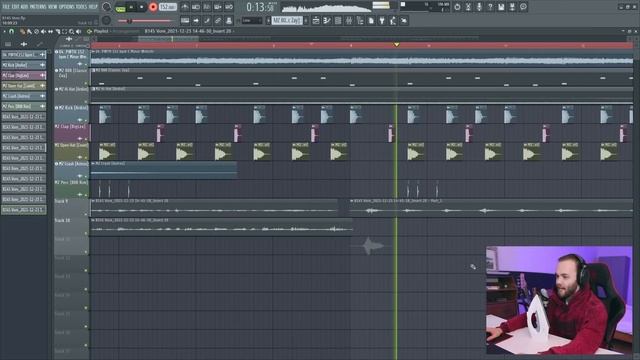Image resolution: width=640 pixels, height=360 pixels.
Task: Toggle pattern/song playback mode
Action: pyautogui.click(x=120, y=7)
